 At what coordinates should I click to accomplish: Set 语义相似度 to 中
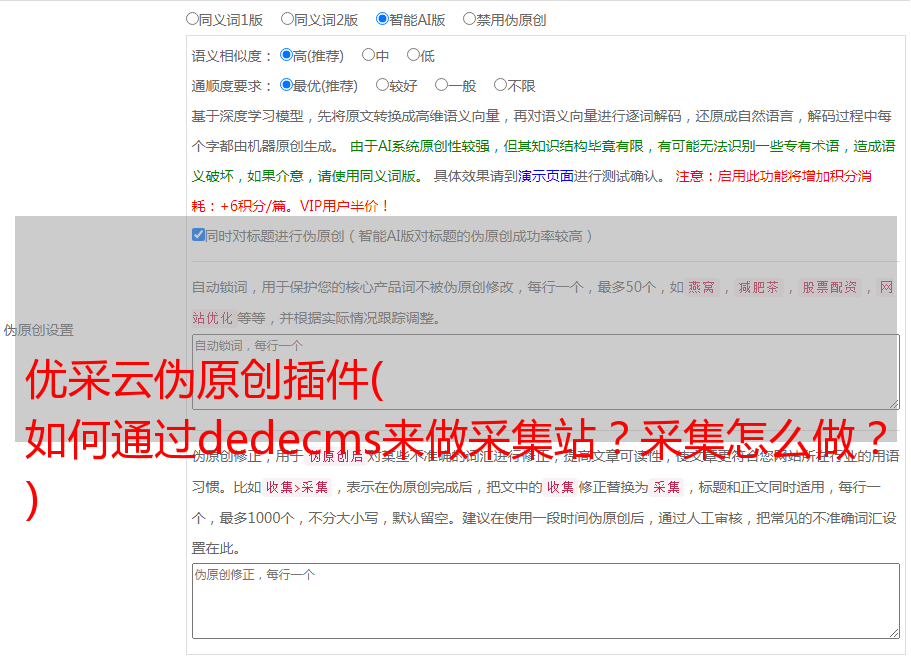point(368,55)
